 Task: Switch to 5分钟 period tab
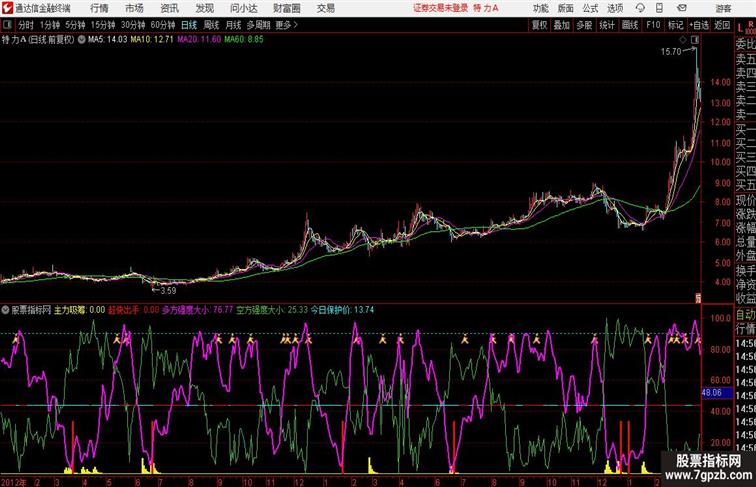[x=75, y=25]
